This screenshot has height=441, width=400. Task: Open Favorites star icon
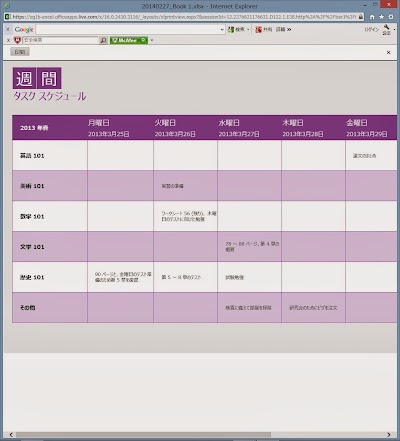tap(381, 17)
